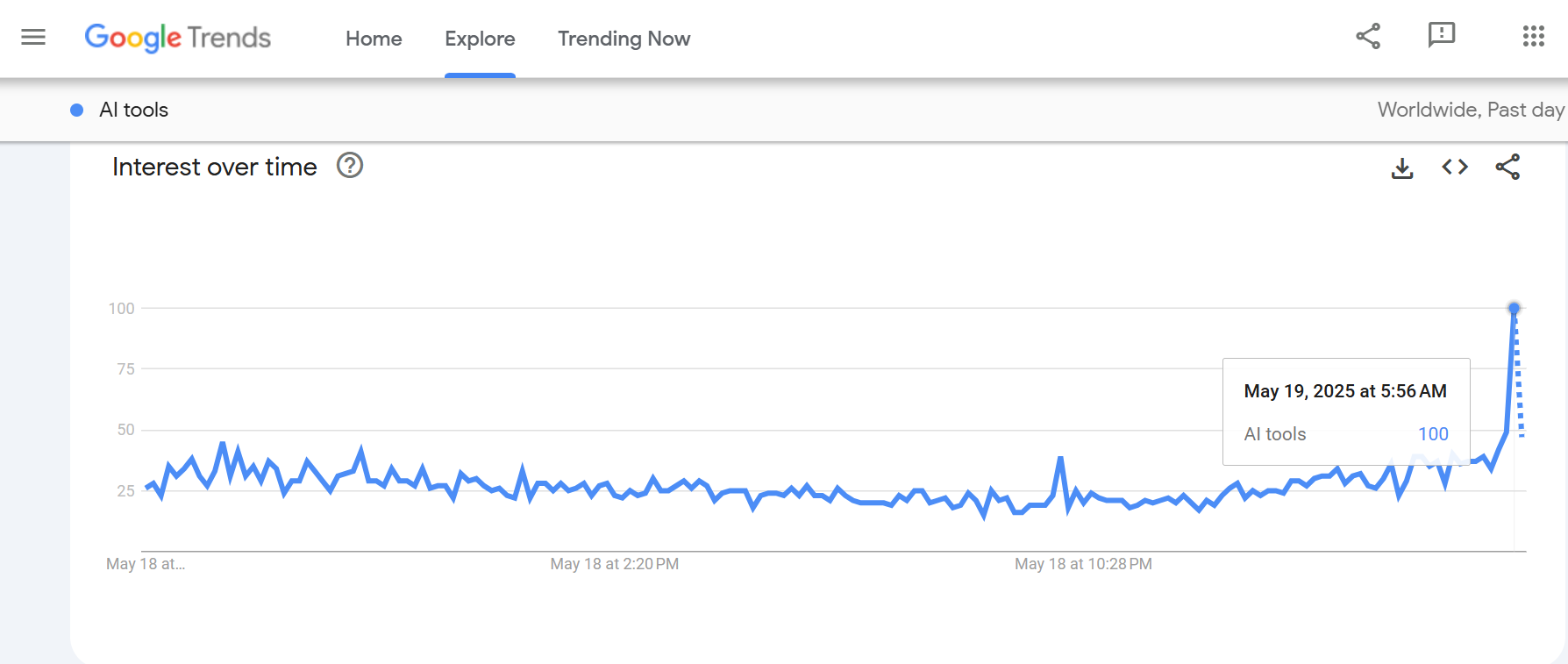Download chart data via the download CSV icon
1568x664 pixels.
(1402, 167)
